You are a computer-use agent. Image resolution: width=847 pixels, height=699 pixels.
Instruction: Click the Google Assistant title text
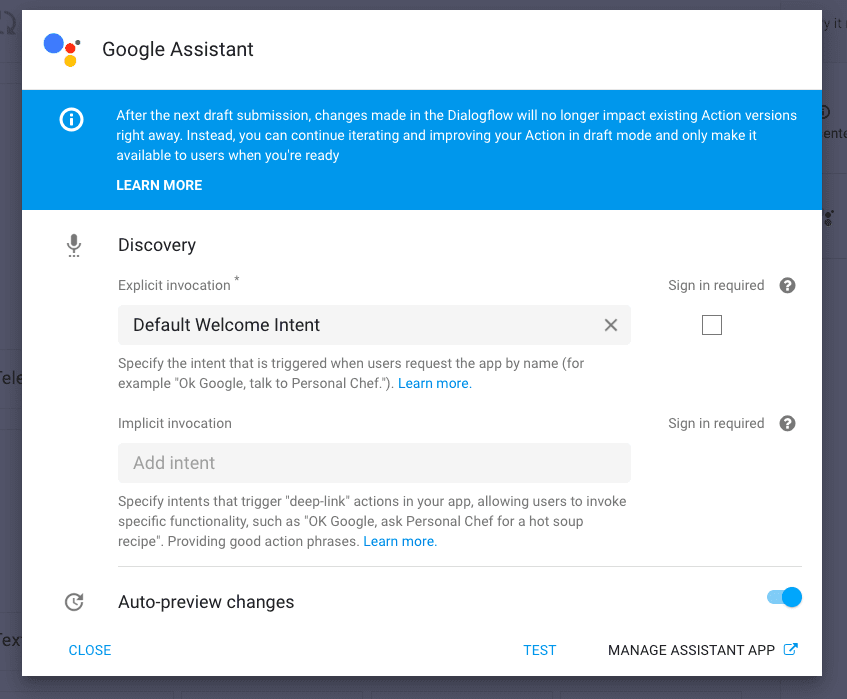[x=178, y=49]
